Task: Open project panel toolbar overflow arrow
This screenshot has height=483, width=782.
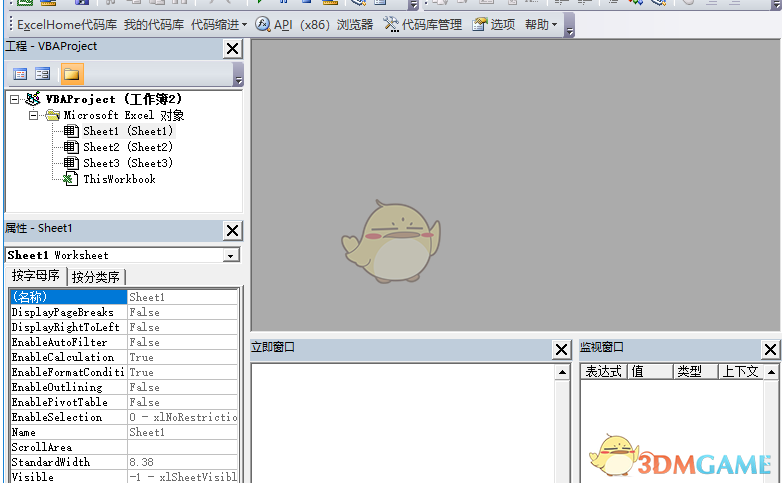Action: tap(238, 75)
